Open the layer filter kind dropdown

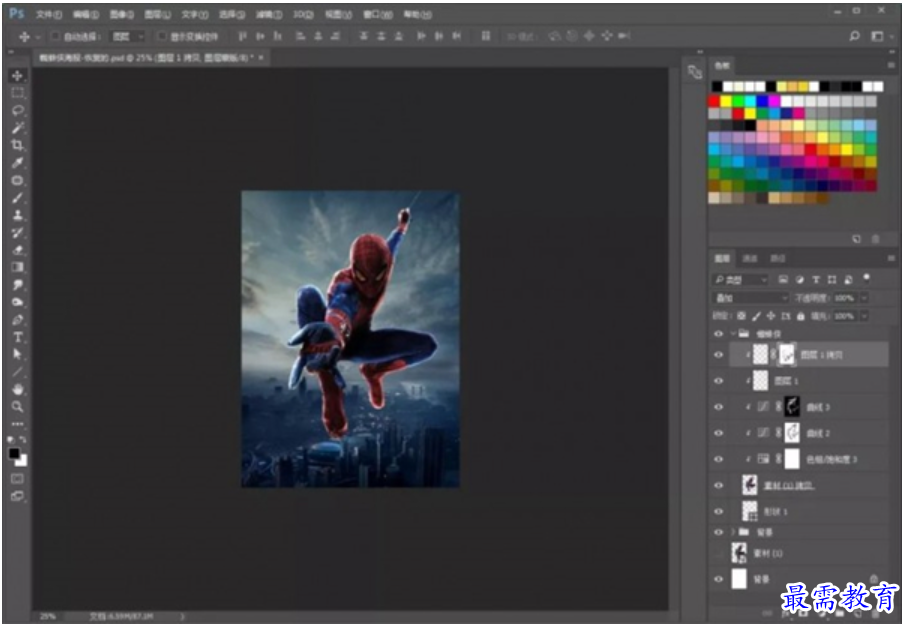pyautogui.click(x=741, y=280)
